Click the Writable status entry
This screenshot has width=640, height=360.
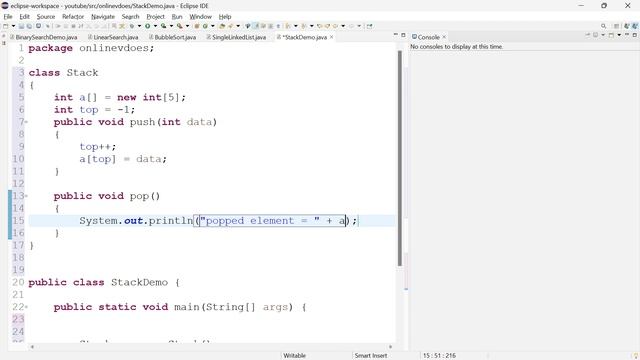tap(295, 356)
